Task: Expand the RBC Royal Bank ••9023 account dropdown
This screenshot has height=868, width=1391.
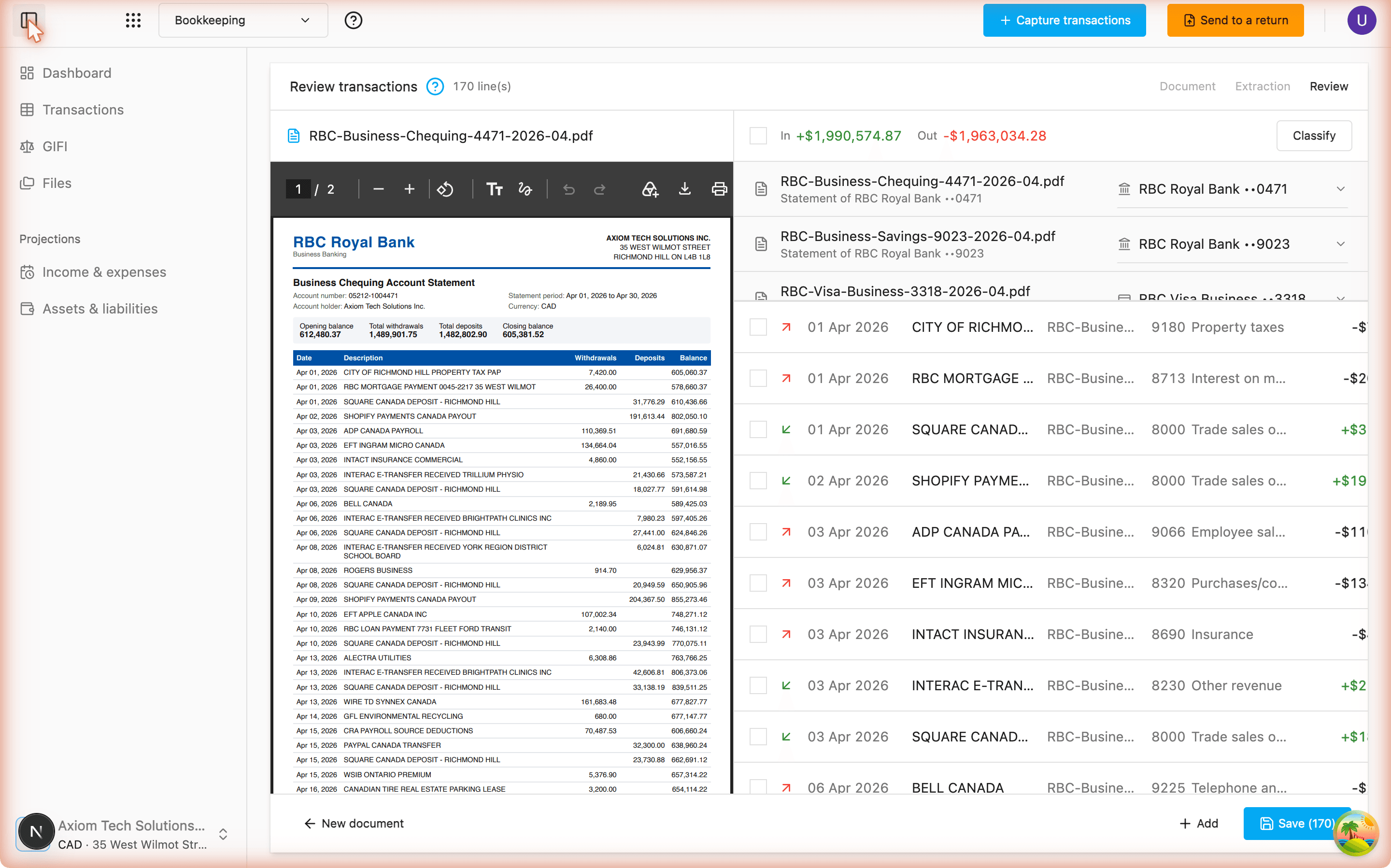Action: 1232,244
